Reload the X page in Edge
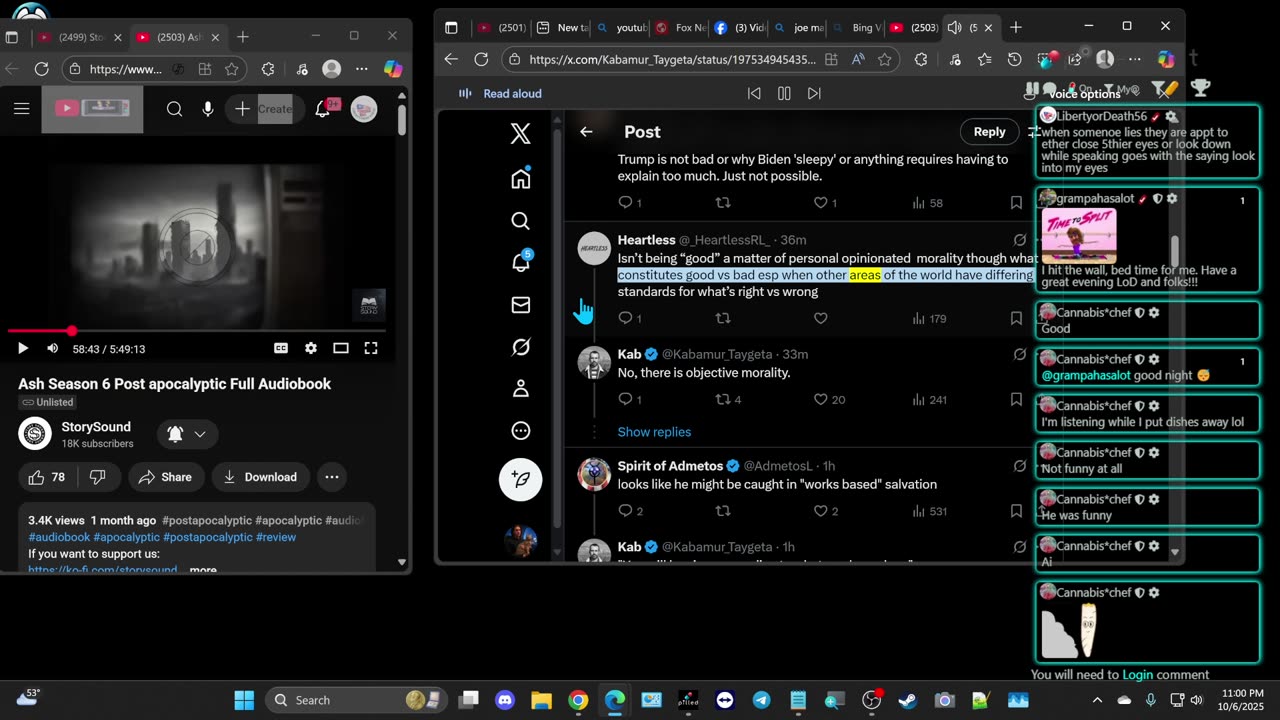The height and width of the screenshot is (720, 1280). pos(481,59)
